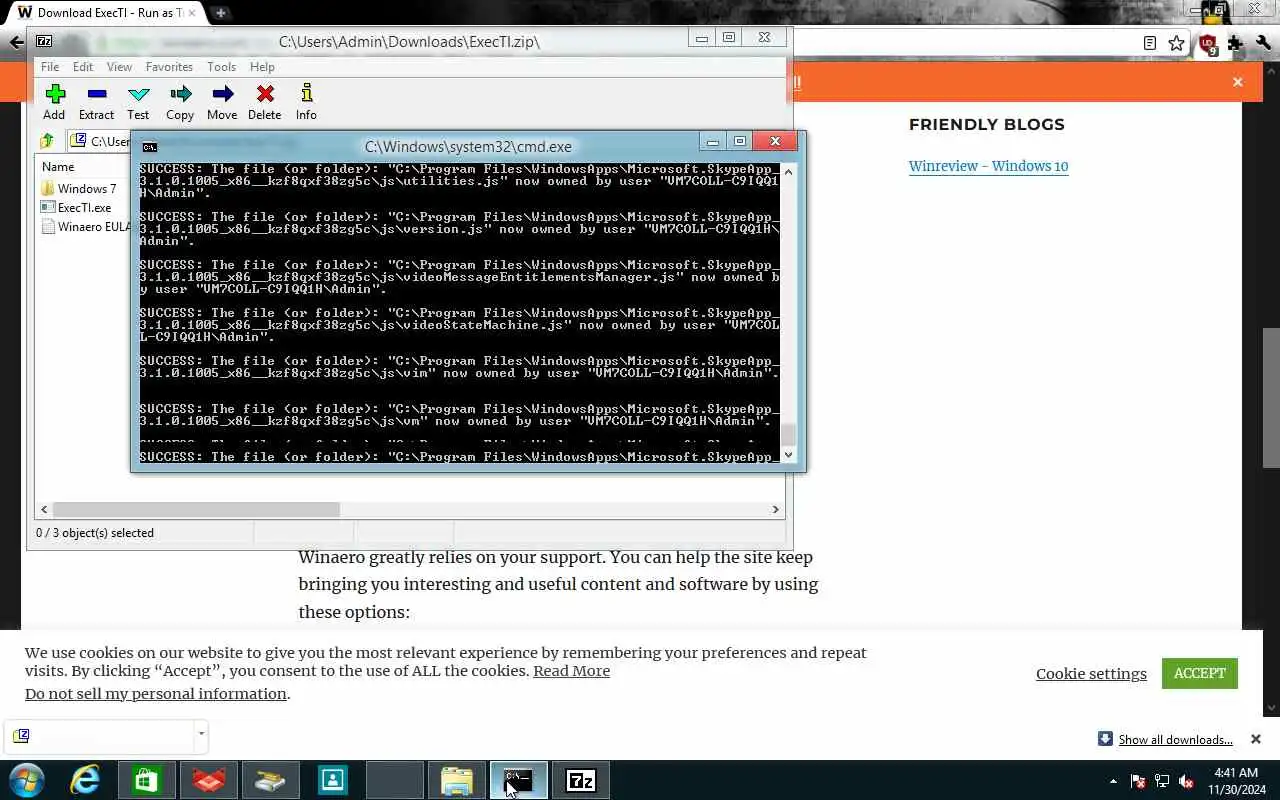Screen dimensions: 1280x800
Task: Select the Winaero EULA file row
Action: point(85,226)
